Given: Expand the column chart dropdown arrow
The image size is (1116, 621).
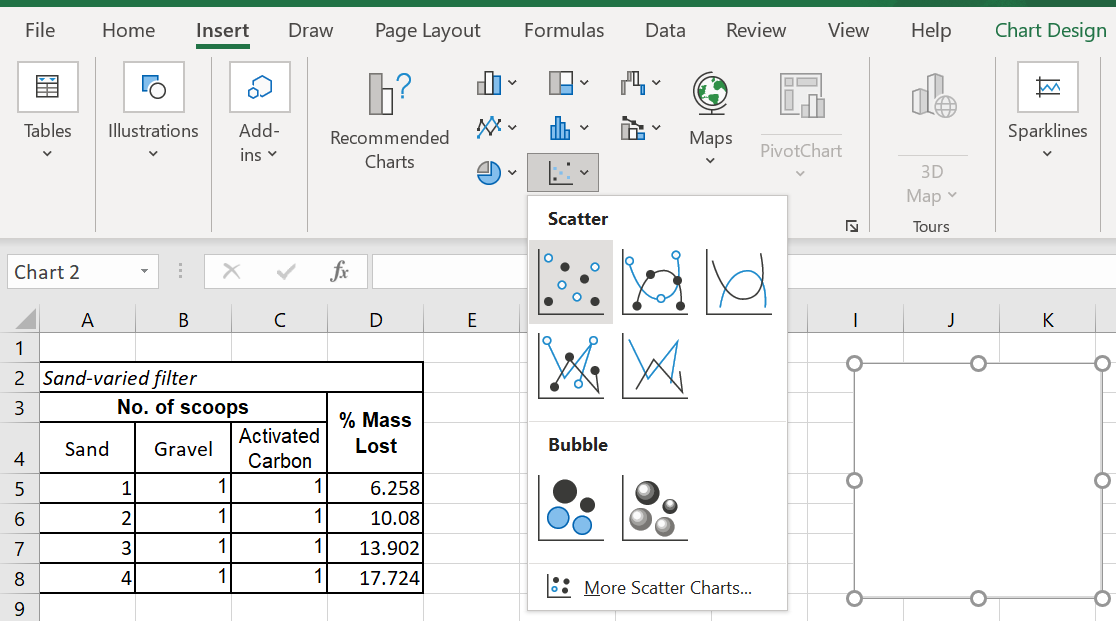Looking at the screenshot, I should 512,83.
